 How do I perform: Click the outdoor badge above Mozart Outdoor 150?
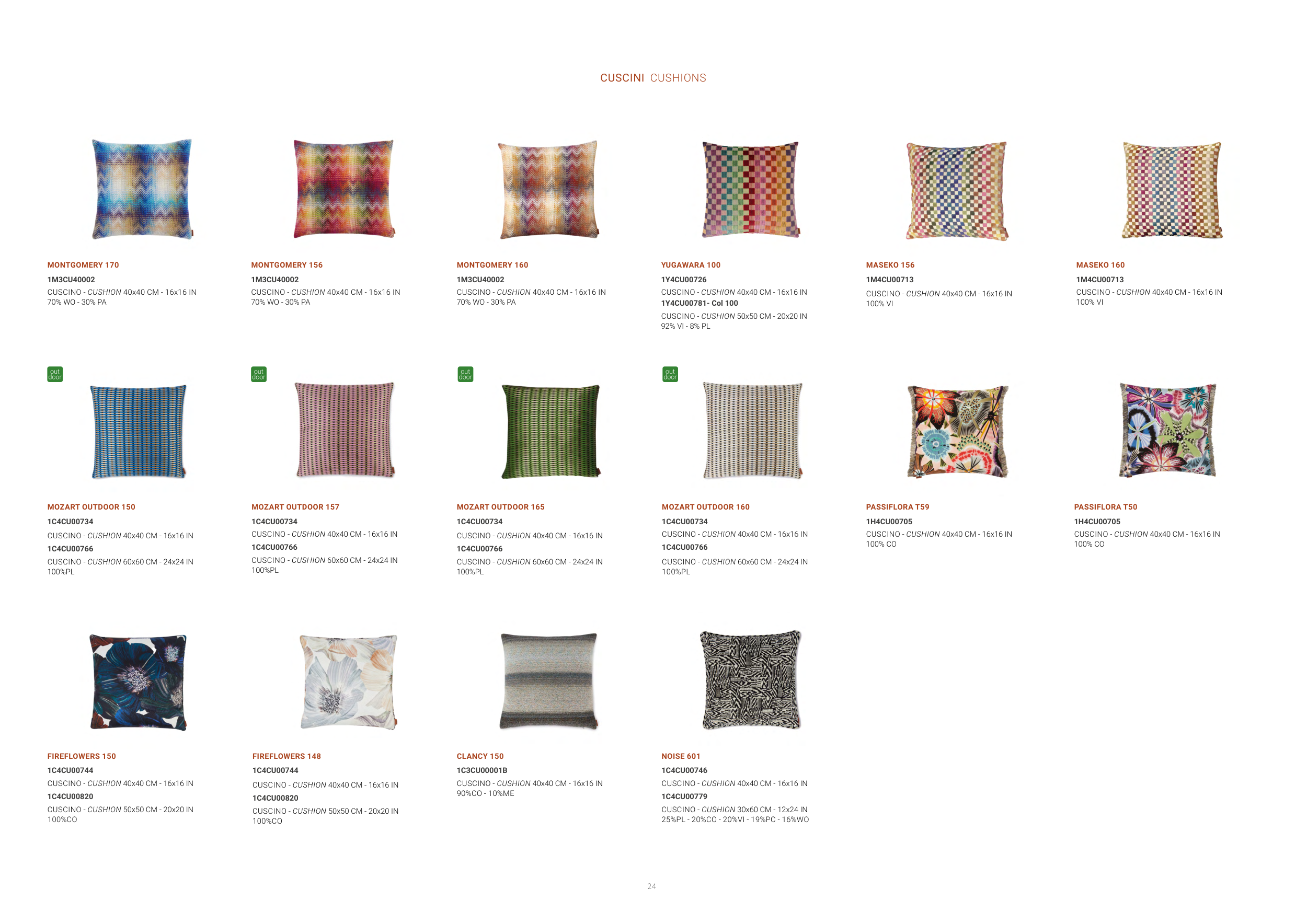55,374
